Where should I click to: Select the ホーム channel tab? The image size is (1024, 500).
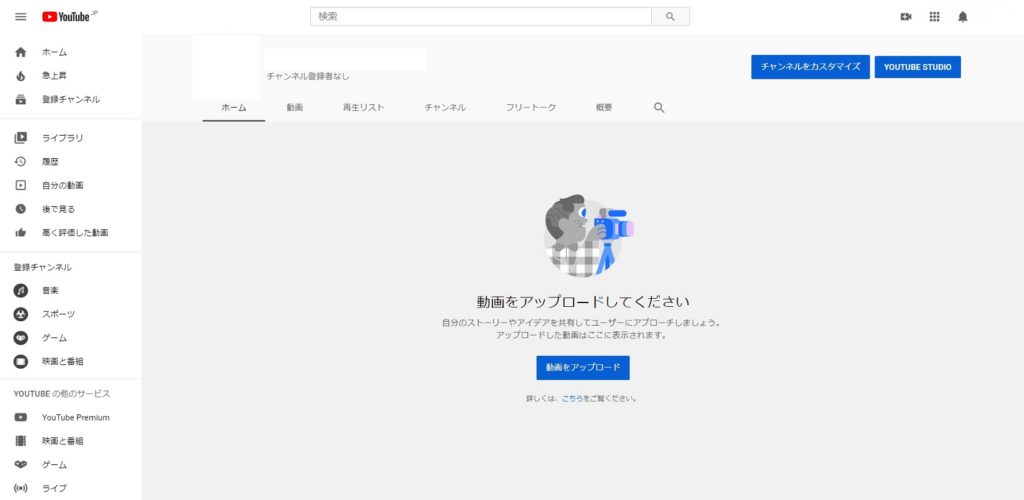click(234, 108)
